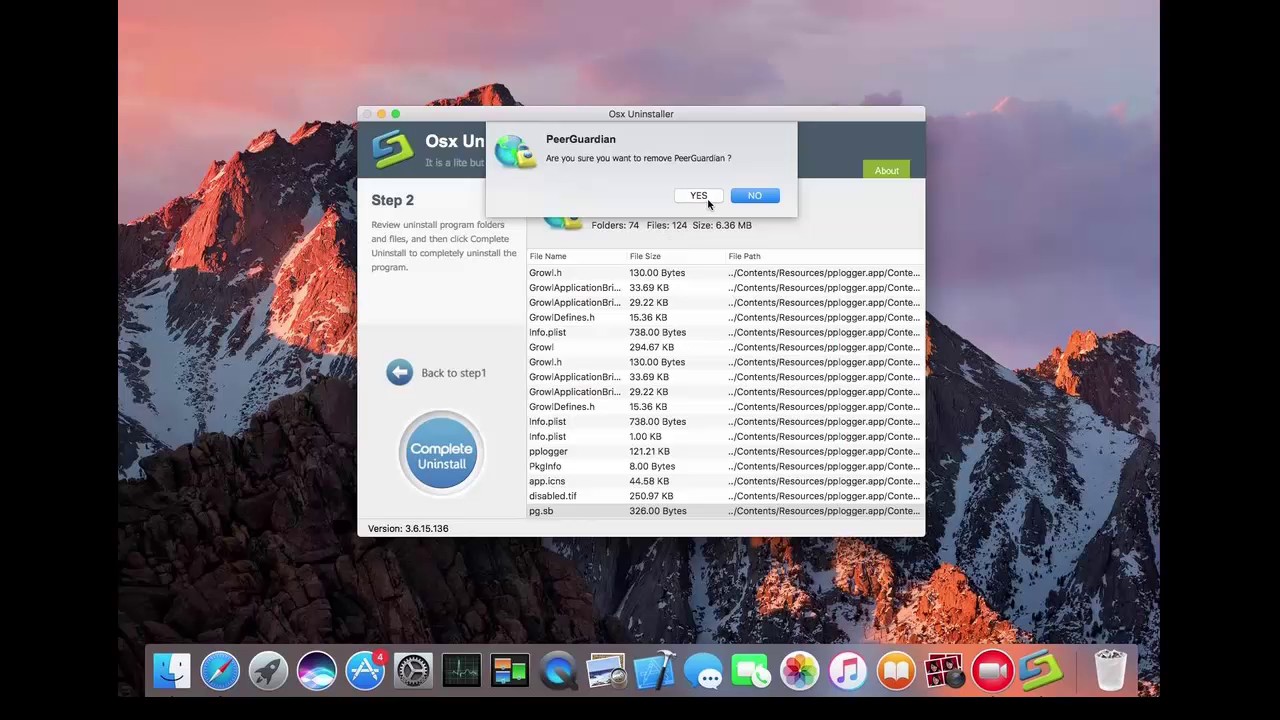
Task: Open the About button
Action: tap(887, 170)
